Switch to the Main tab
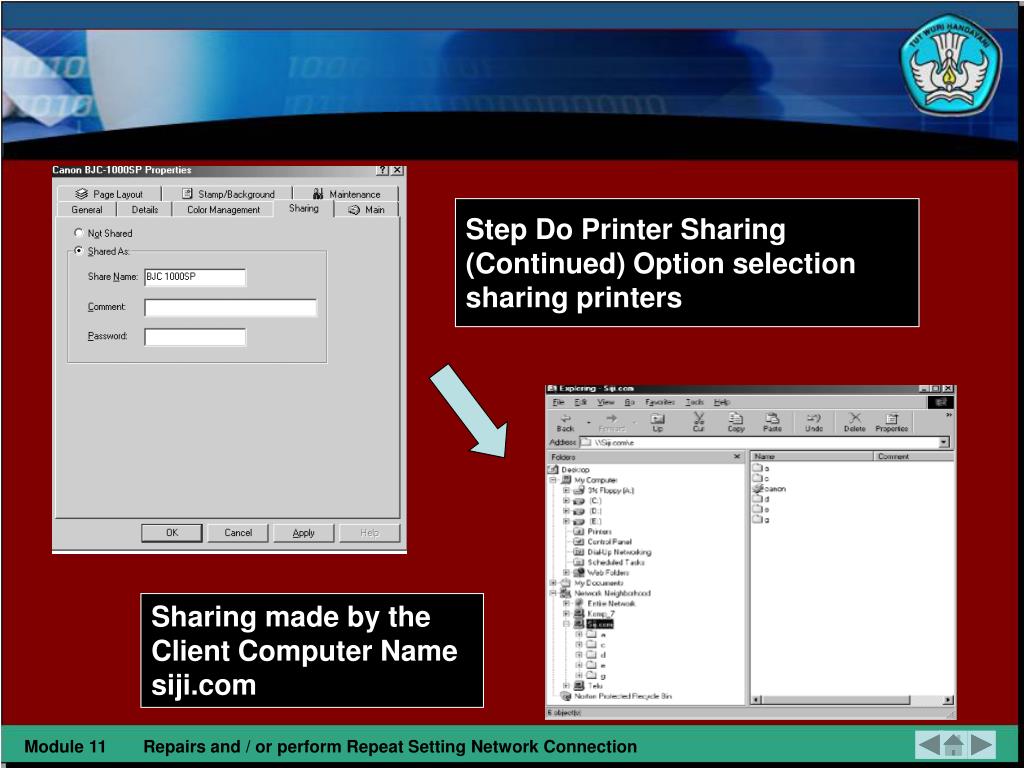 tap(366, 210)
